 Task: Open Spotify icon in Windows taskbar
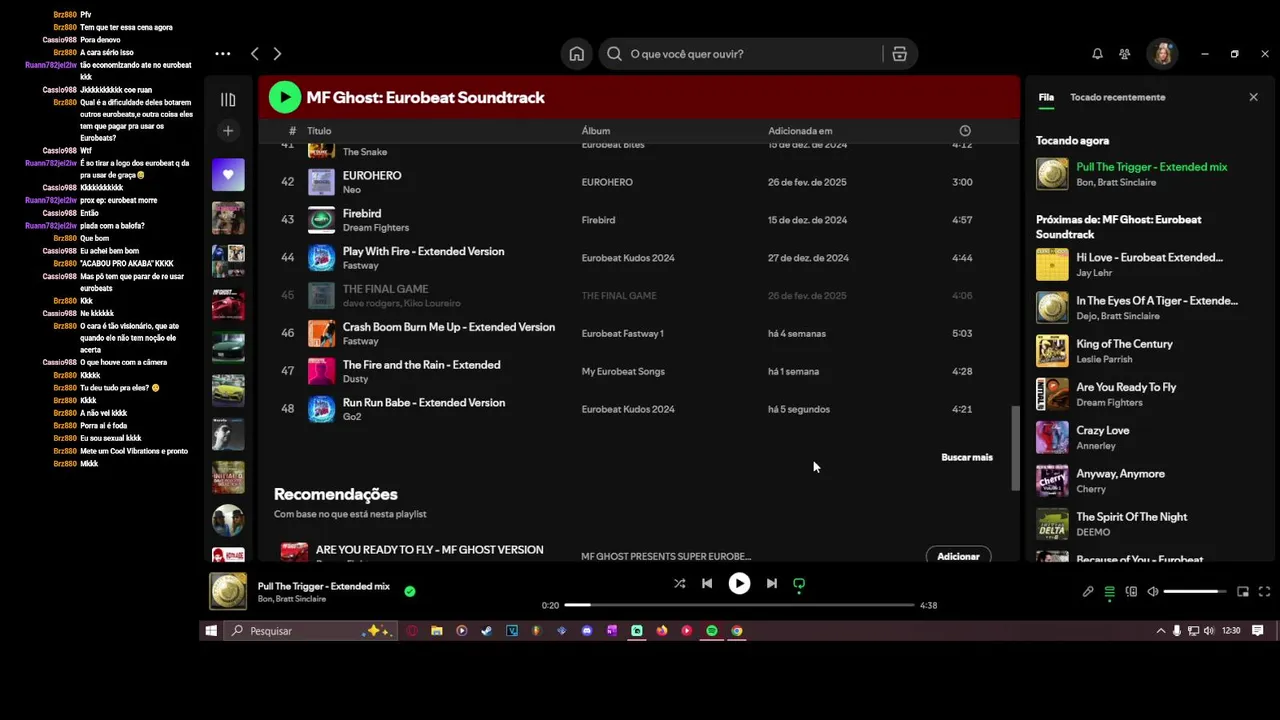712,631
